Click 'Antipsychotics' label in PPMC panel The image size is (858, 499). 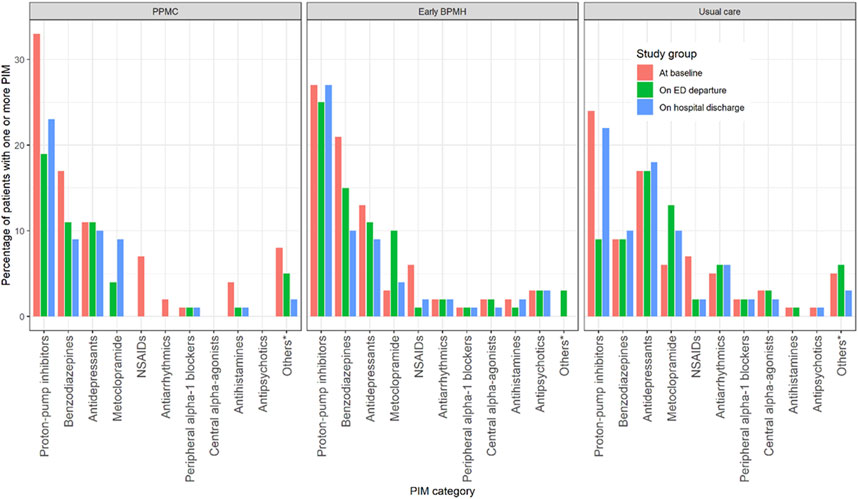tap(262, 374)
